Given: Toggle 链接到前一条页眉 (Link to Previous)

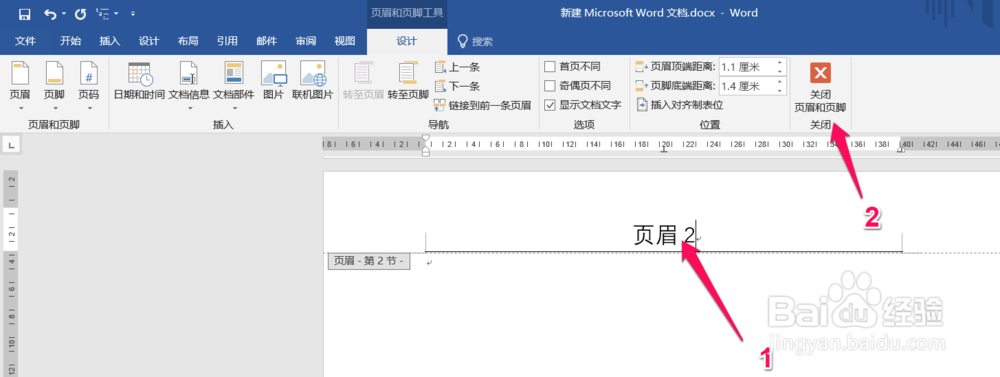Looking at the screenshot, I should pos(483,105).
